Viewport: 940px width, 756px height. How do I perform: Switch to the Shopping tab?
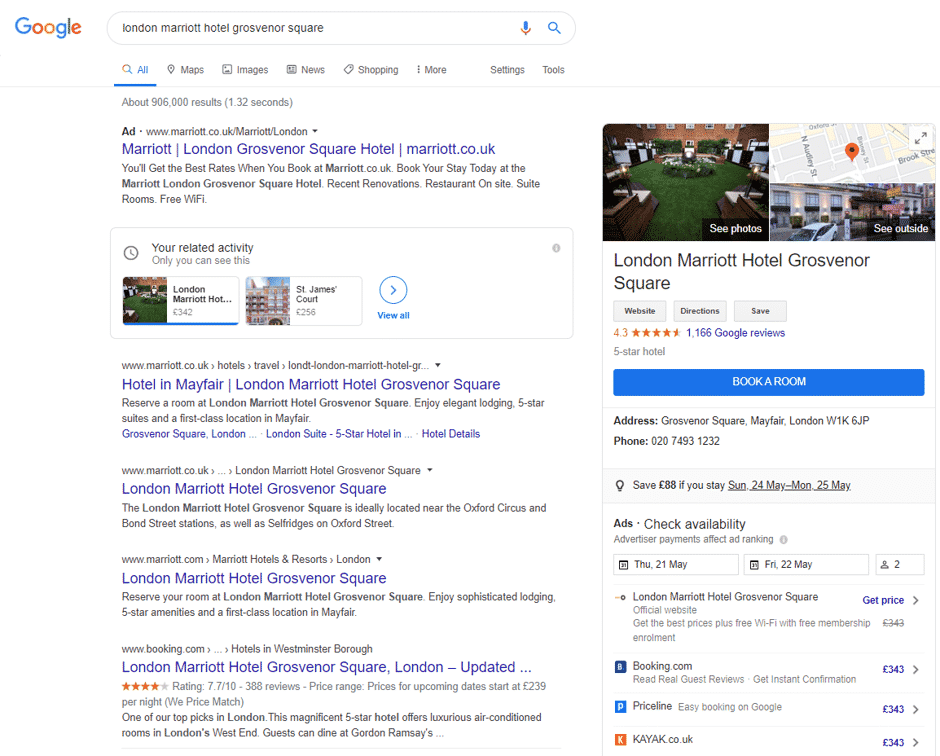(x=370, y=70)
